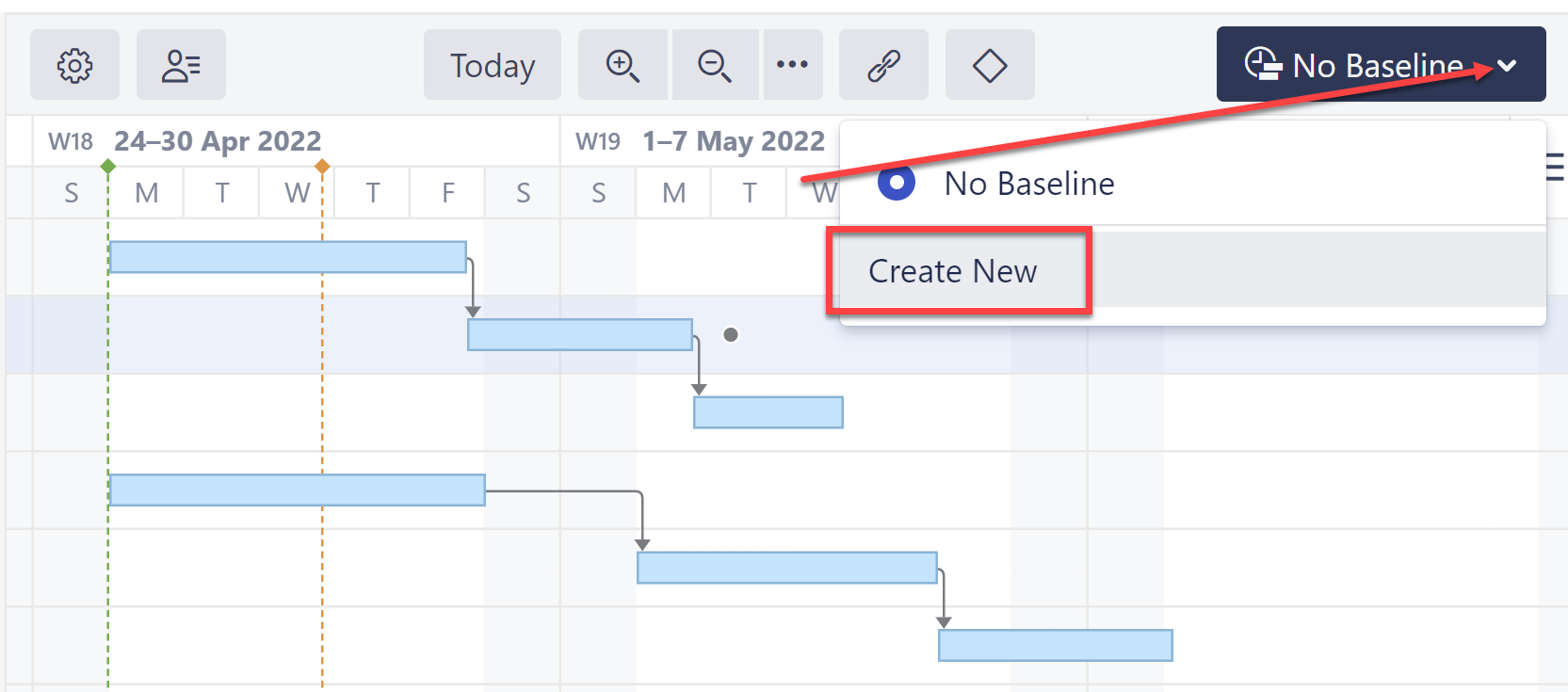Click the zoom out magnifier
Viewport: 1568px width, 692px height.
714,65
